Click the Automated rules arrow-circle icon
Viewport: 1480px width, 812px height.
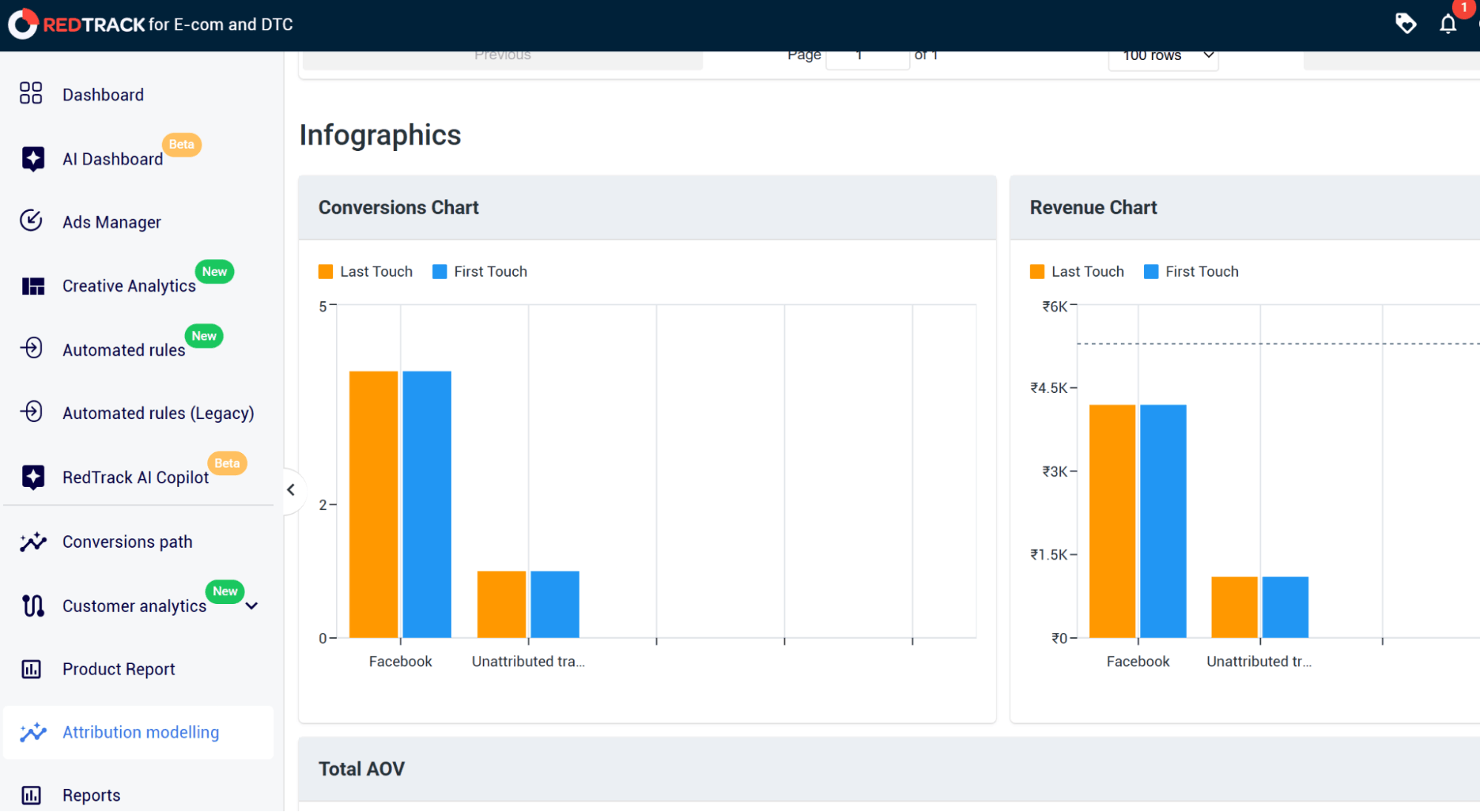31,348
